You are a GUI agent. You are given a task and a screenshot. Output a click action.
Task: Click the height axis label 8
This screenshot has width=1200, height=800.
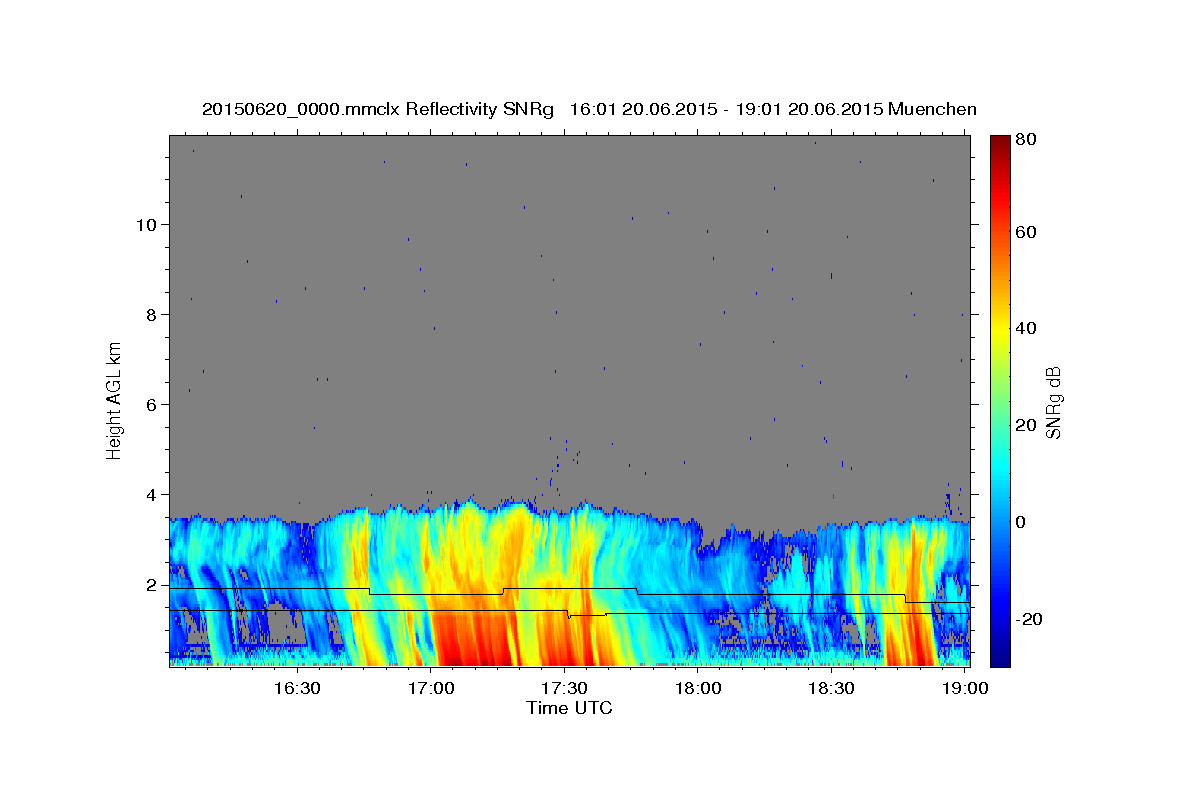point(152,314)
